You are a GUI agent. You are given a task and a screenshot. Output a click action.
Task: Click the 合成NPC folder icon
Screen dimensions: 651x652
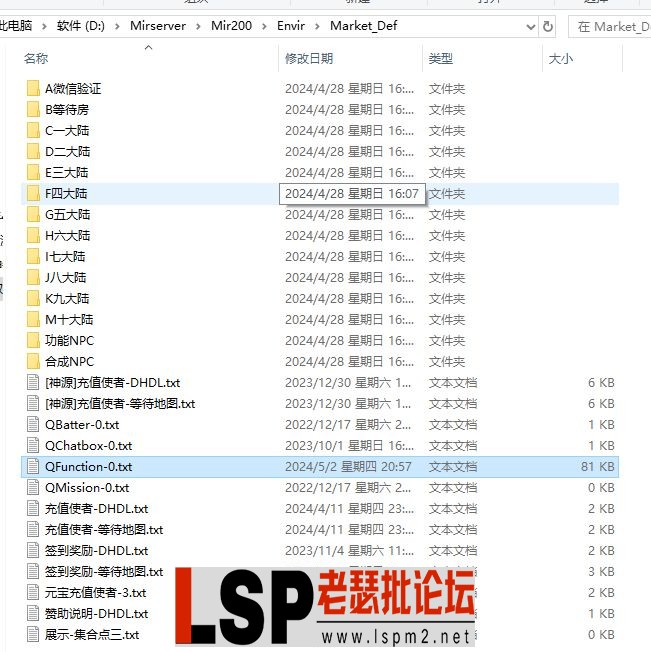point(33,362)
